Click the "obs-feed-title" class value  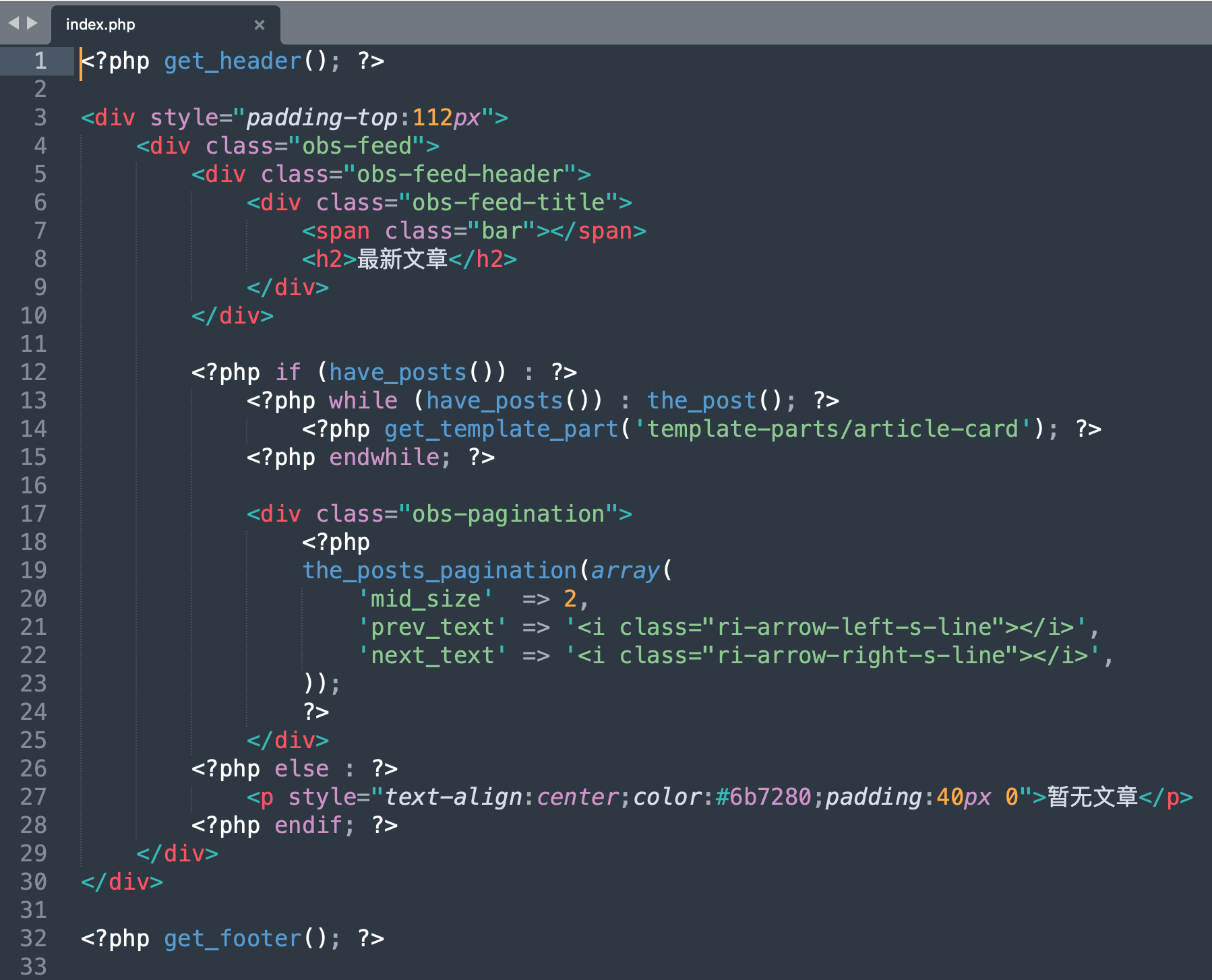(x=508, y=203)
